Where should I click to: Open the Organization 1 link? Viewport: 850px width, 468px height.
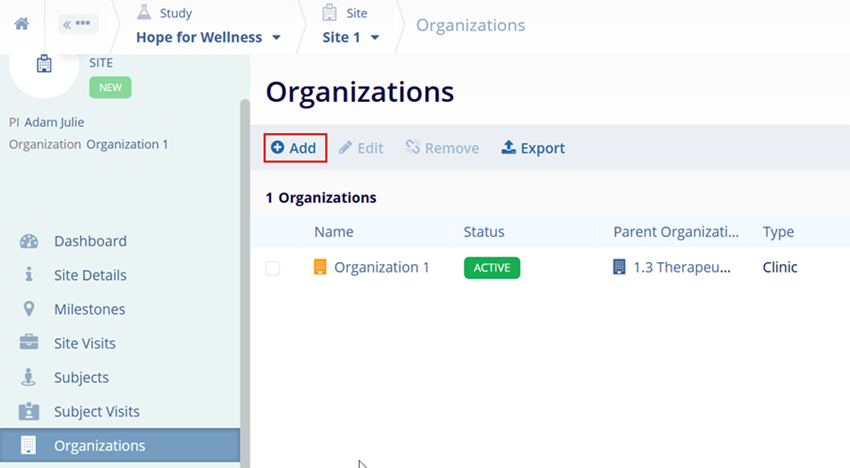point(381,267)
